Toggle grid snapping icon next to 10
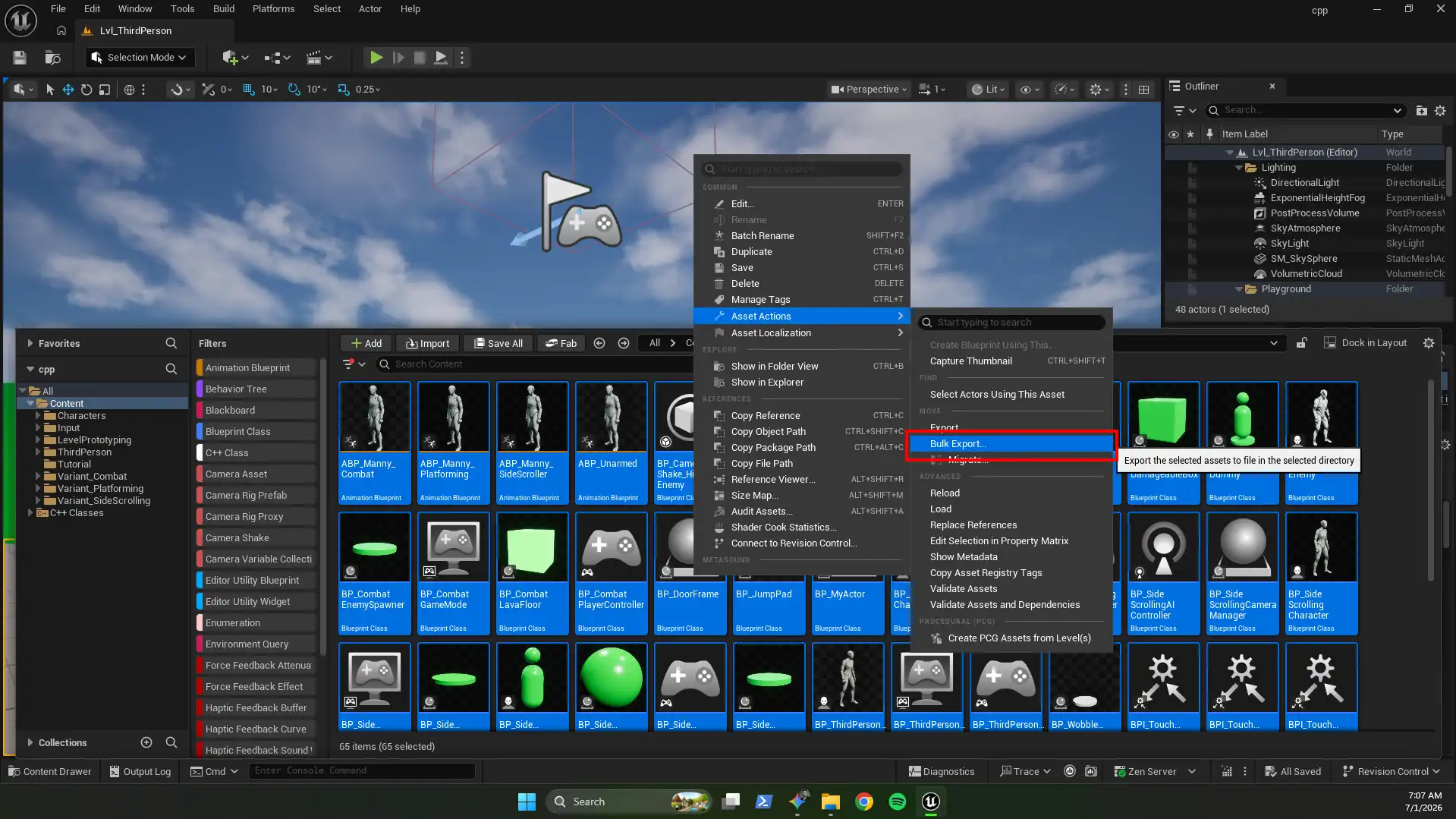 click(248, 90)
